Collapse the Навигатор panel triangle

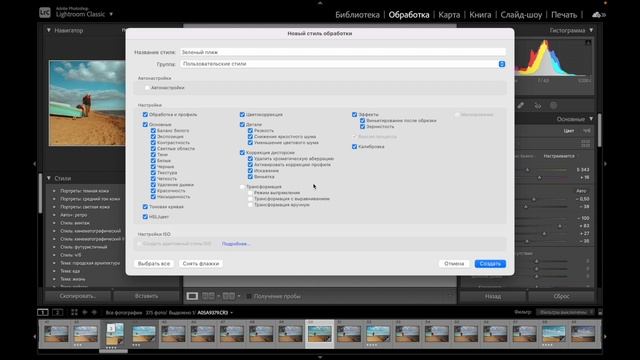coord(49,30)
